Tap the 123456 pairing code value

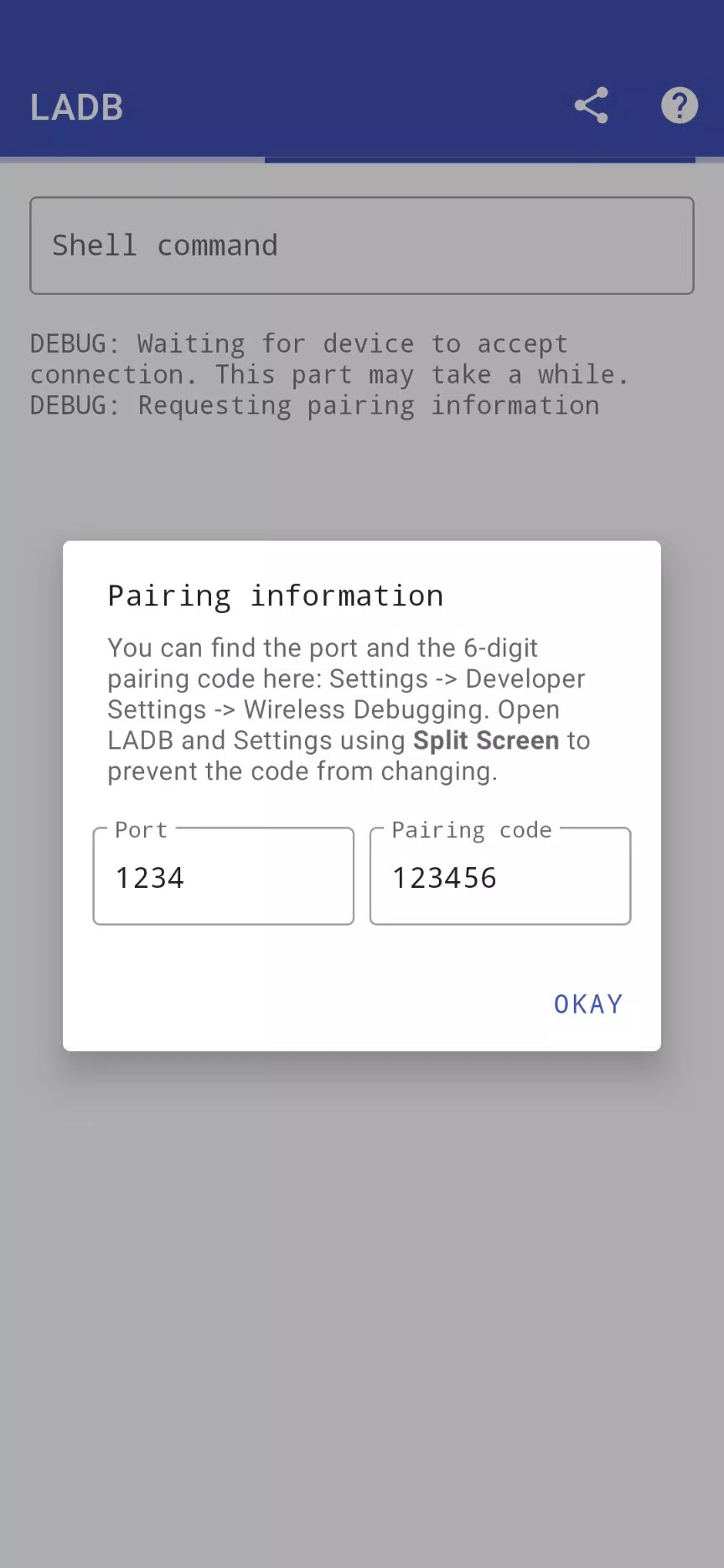(445, 878)
